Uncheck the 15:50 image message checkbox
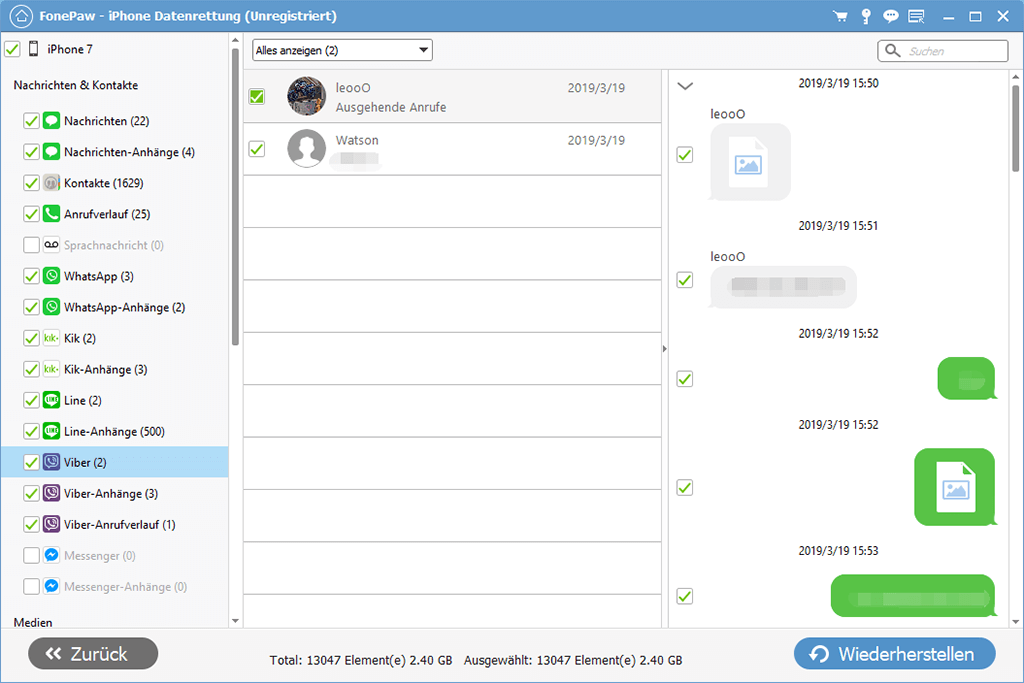Viewport: 1024px width, 683px height. pos(684,155)
